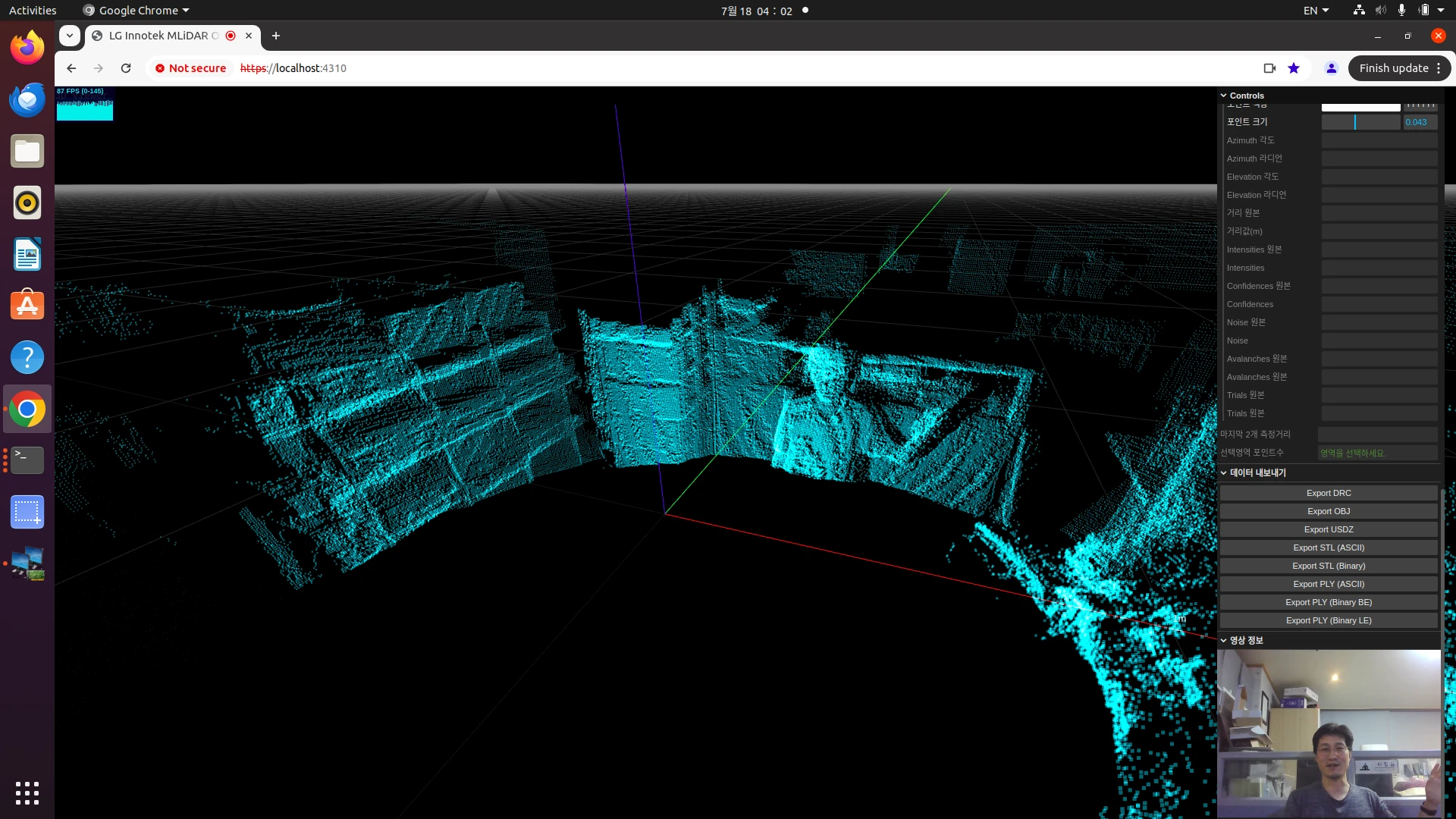Go forward in Chrome browser
This screenshot has height=819, width=1456.
(99, 68)
